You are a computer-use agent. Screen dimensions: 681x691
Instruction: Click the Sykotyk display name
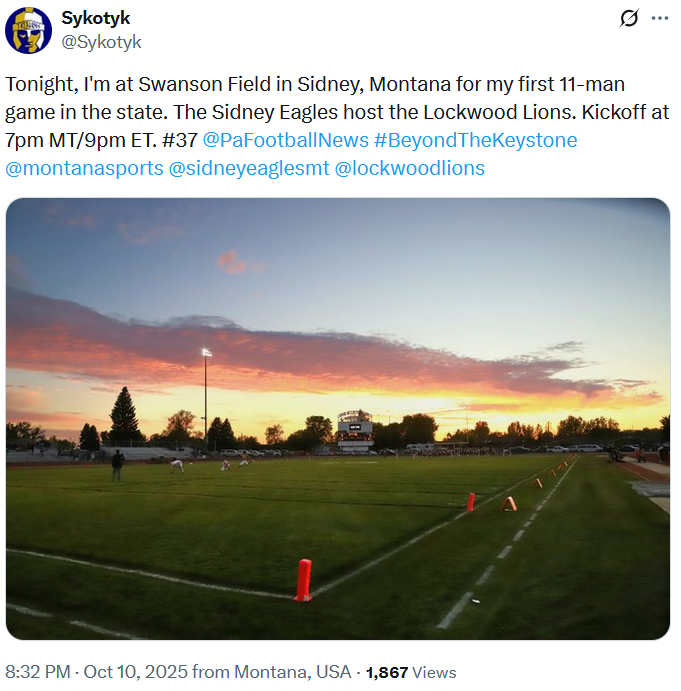point(95,18)
